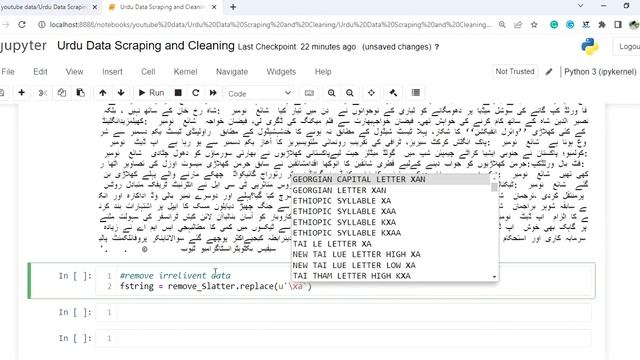The image size is (640, 360).
Task: Click the Python logo icon
Action: (590, 47)
